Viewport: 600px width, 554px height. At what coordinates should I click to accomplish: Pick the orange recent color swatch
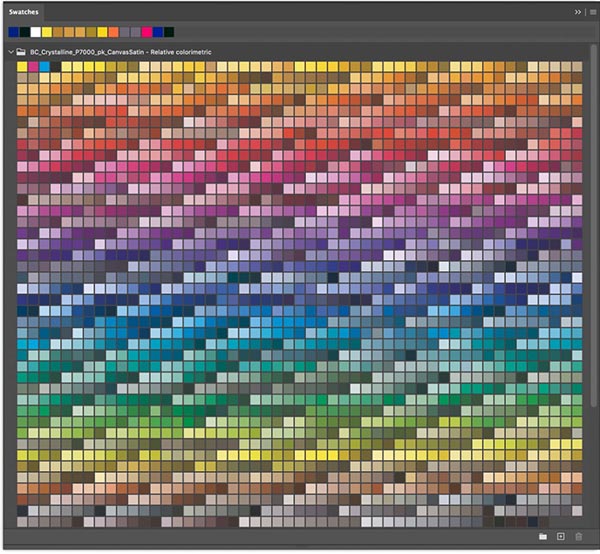point(114,32)
